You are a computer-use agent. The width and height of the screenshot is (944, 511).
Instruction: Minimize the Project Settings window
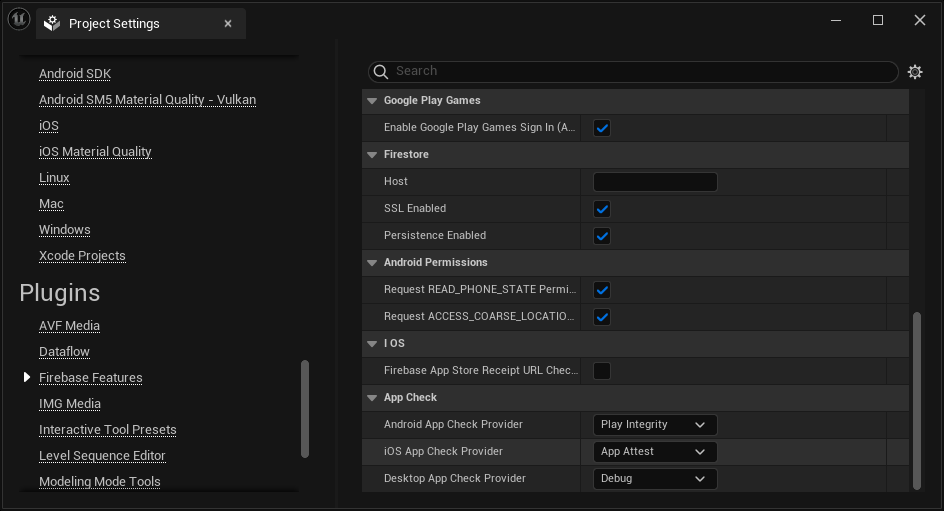tap(836, 20)
